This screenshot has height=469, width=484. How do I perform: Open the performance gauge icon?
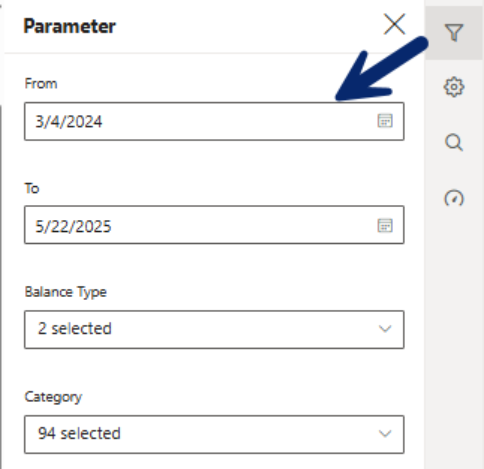pyautogui.click(x=454, y=198)
